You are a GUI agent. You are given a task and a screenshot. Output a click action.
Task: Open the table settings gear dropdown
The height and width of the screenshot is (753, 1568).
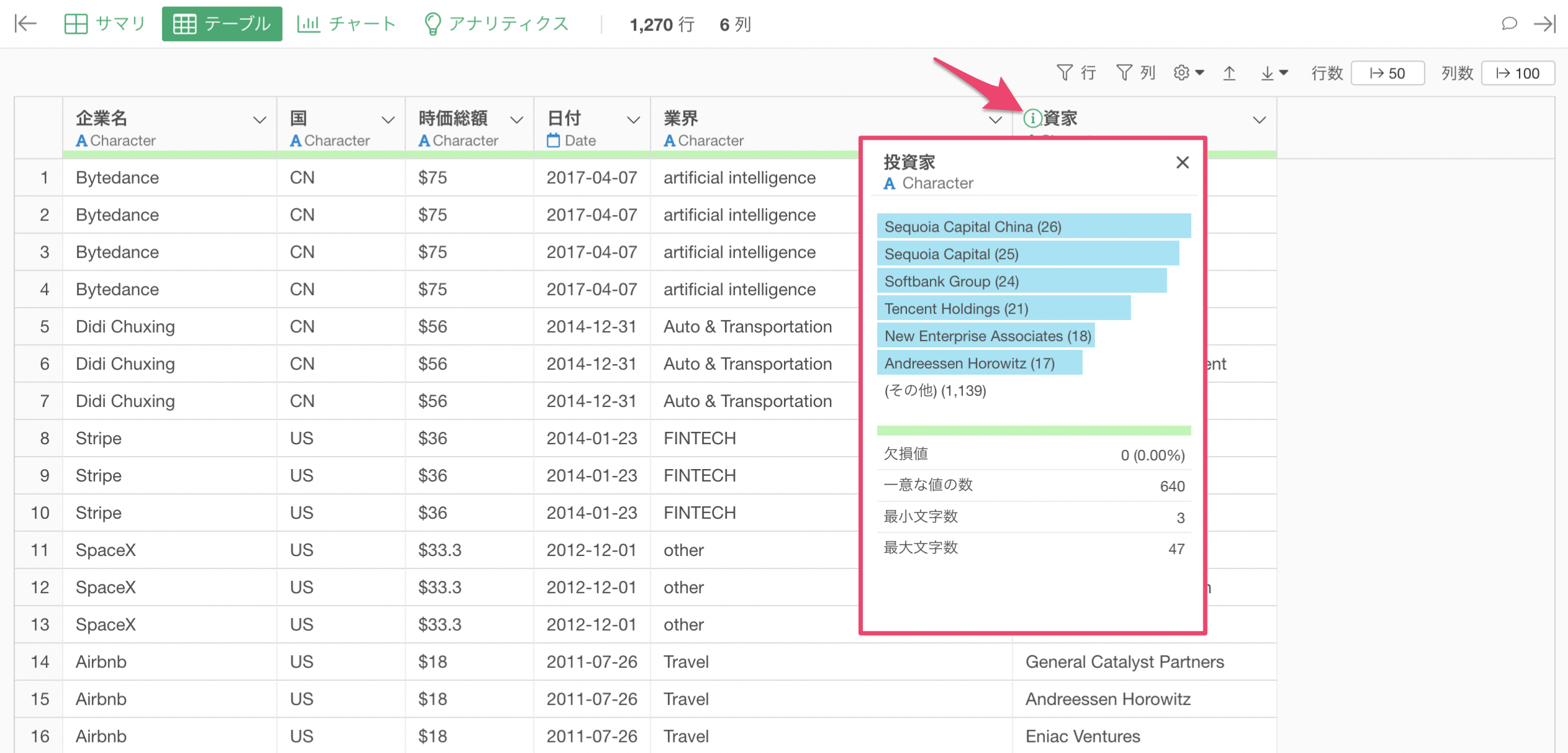tap(1188, 73)
